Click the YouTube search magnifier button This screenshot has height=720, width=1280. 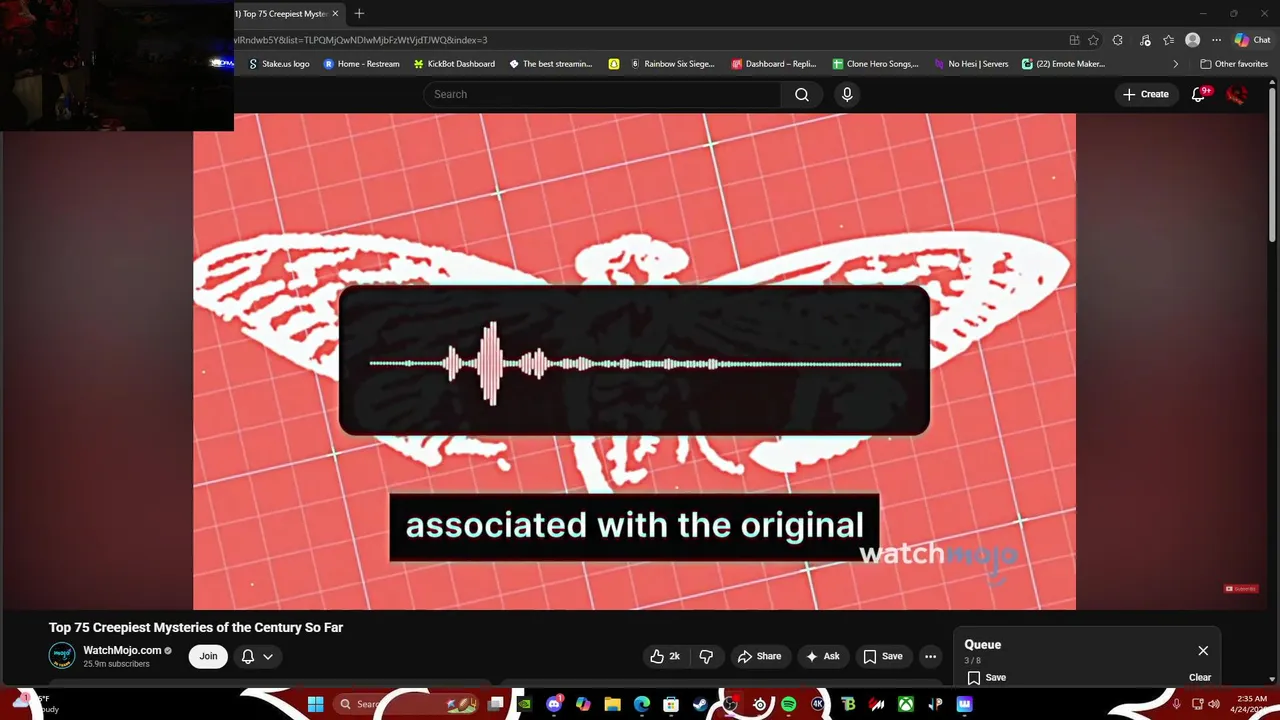click(x=802, y=94)
